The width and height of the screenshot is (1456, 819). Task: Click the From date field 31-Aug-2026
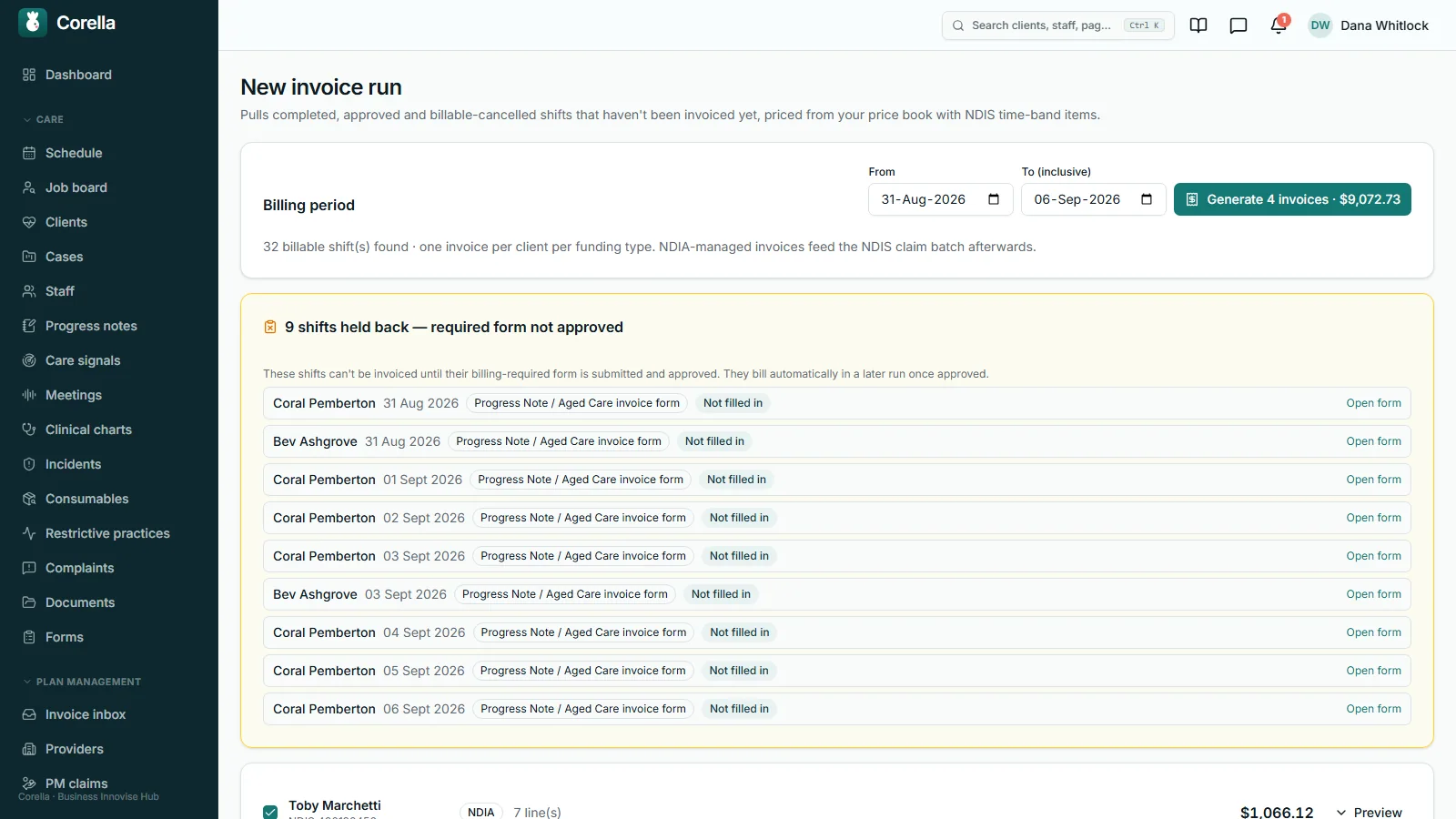coord(941,199)
